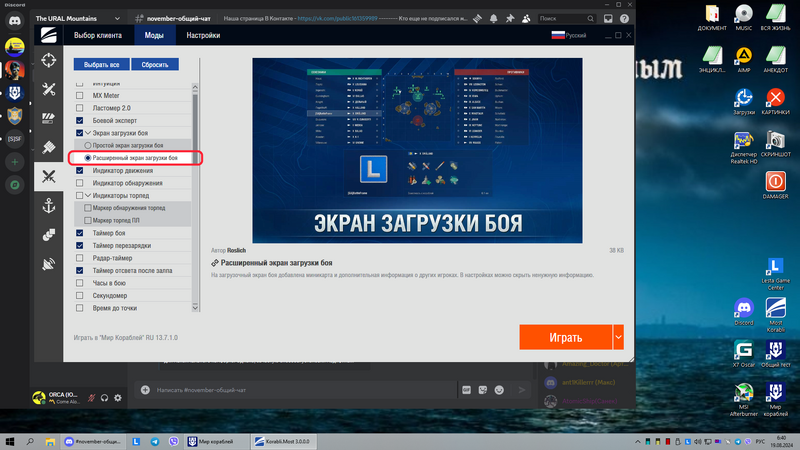The image size is (800, 450).
Task: Enable Маркер торпед ПЛ checkbox
Action: click(88, 220)
